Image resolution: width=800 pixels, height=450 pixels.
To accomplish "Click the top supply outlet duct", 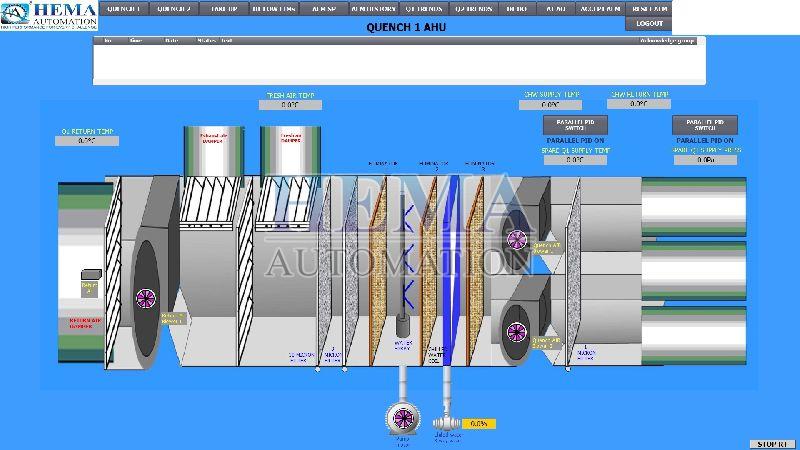I will (694, 206).
